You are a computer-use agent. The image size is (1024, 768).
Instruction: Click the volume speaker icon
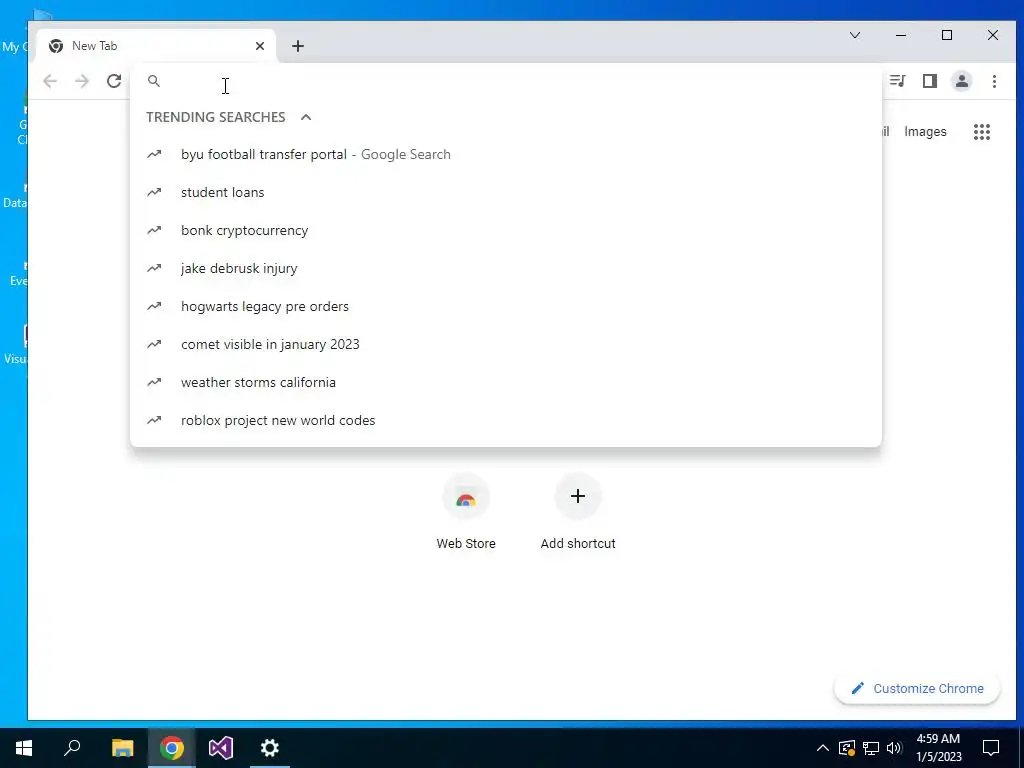[894, 748]
